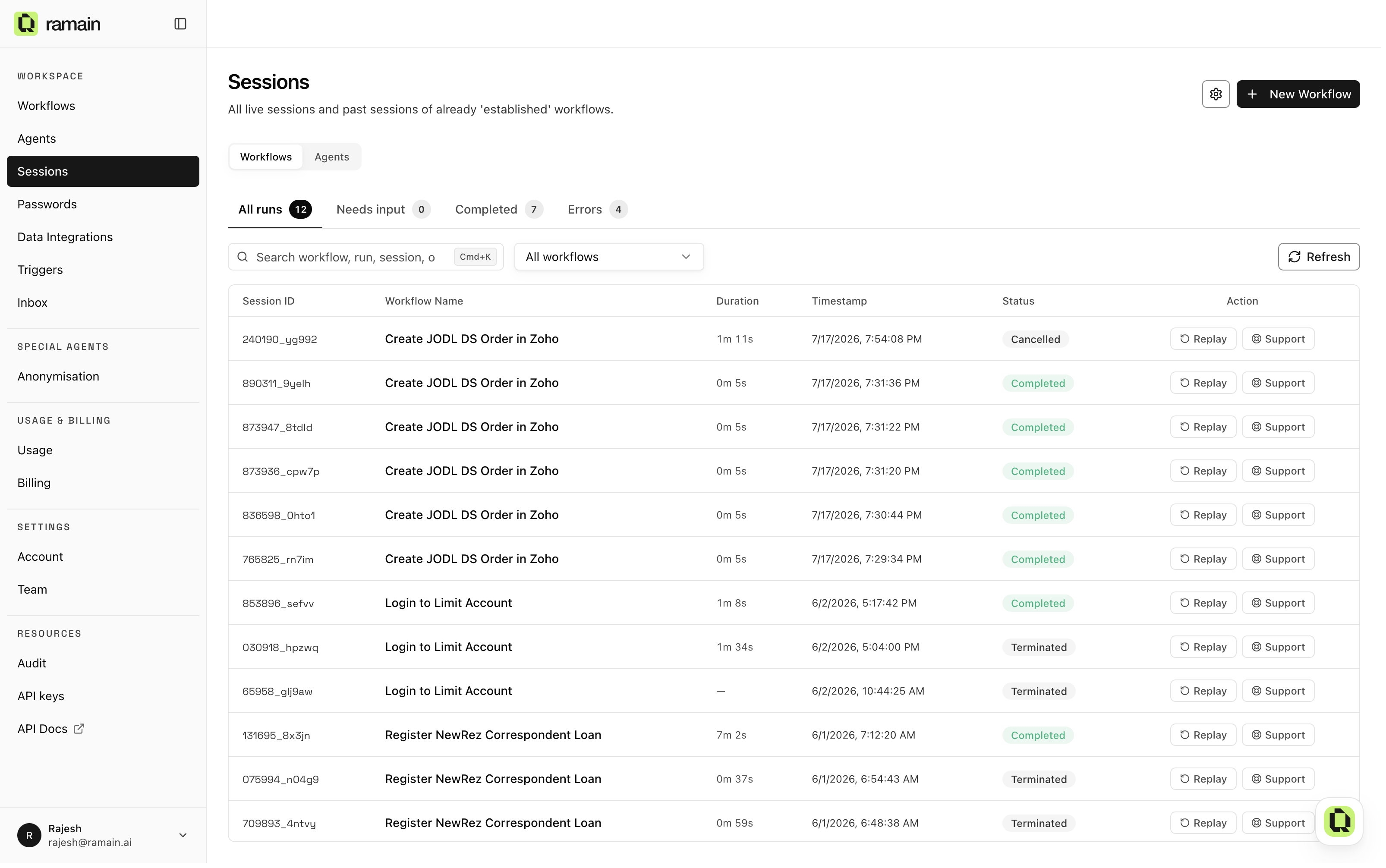Open Anonymisation special agent
Screen dimensions: 1386x868
tap(103, 376)
